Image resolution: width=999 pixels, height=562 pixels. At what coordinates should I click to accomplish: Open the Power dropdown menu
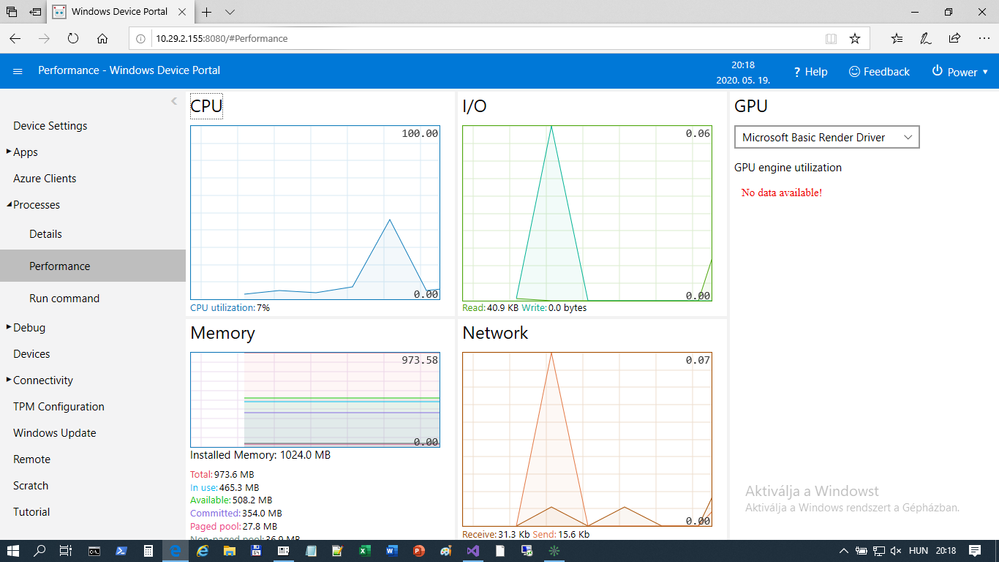click(x=960, y=72)
